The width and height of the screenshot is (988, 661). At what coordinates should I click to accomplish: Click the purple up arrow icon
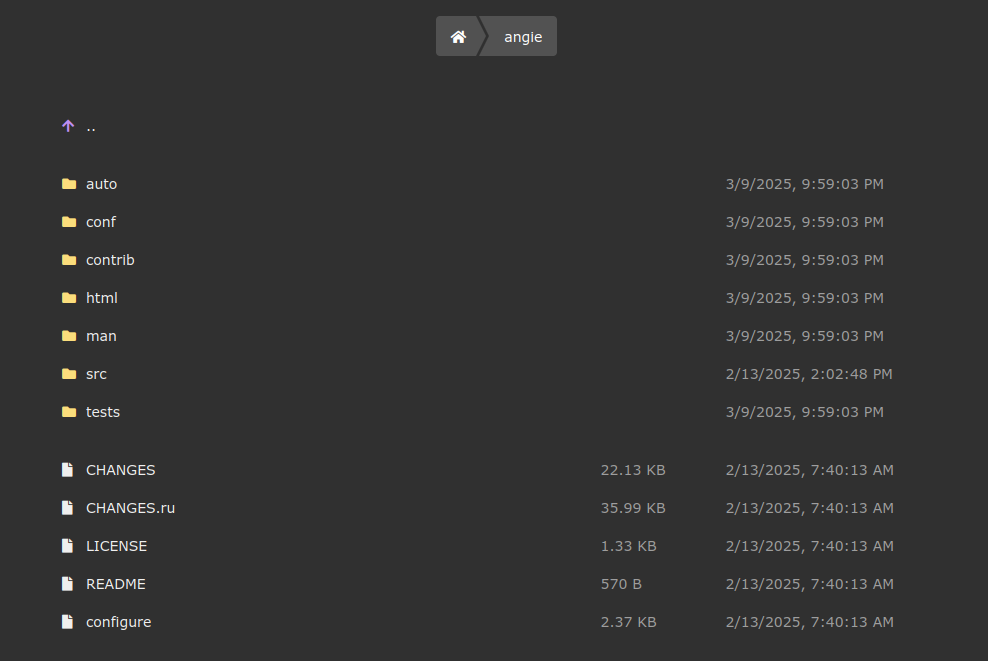point(68,126)
